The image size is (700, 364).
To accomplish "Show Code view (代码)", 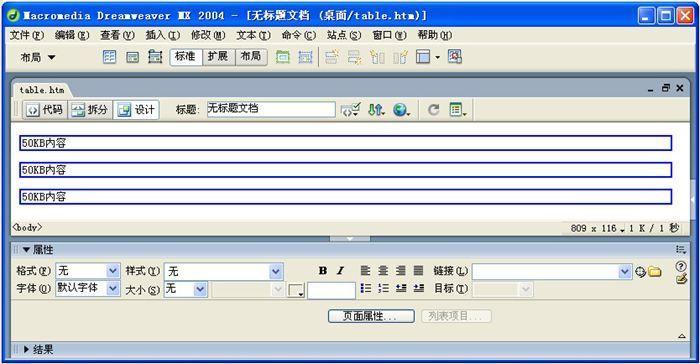I will click(x=44, y=109).
